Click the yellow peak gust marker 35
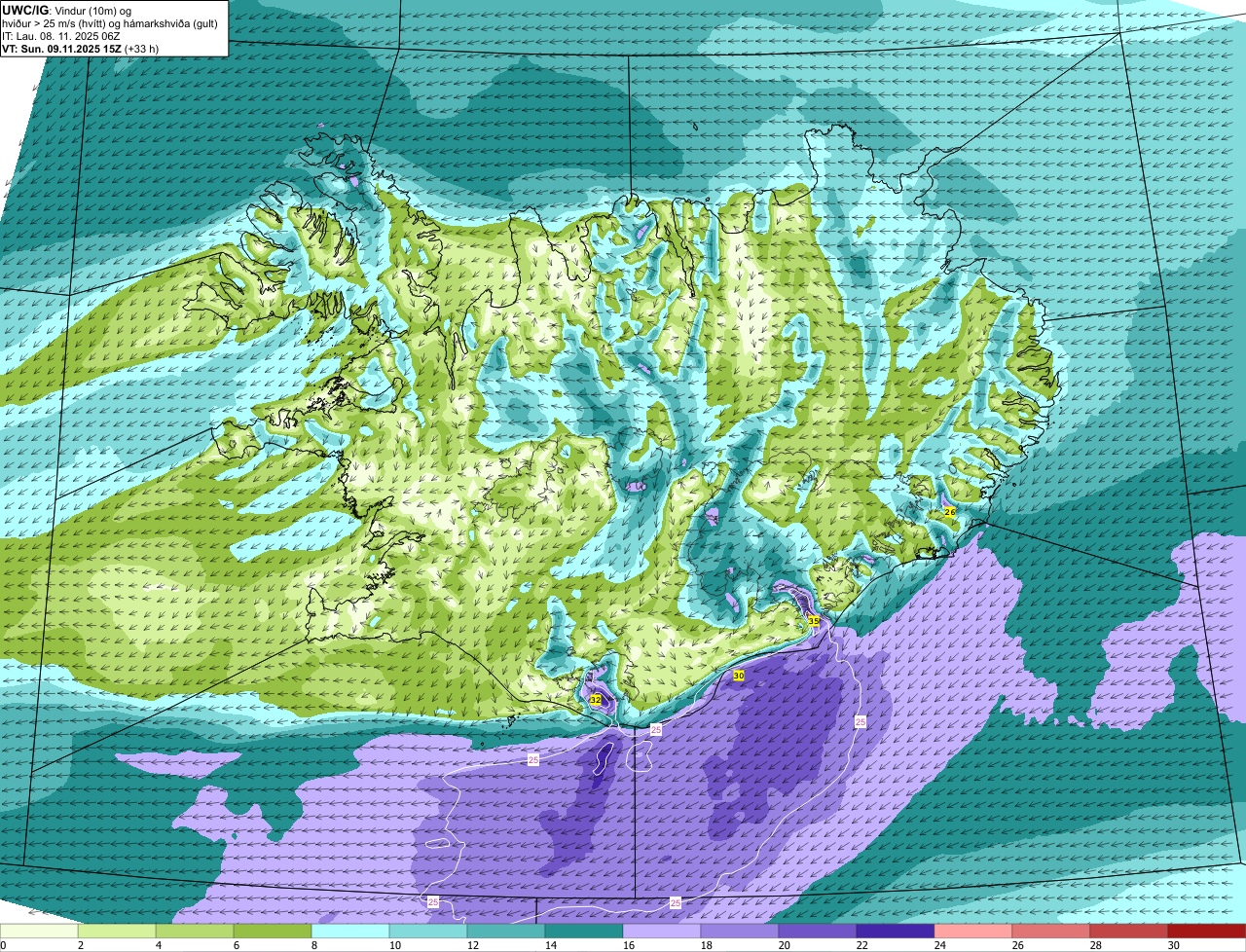This screenshot has width=1246, height=952. pyautogui.click(x=814, y=620)
